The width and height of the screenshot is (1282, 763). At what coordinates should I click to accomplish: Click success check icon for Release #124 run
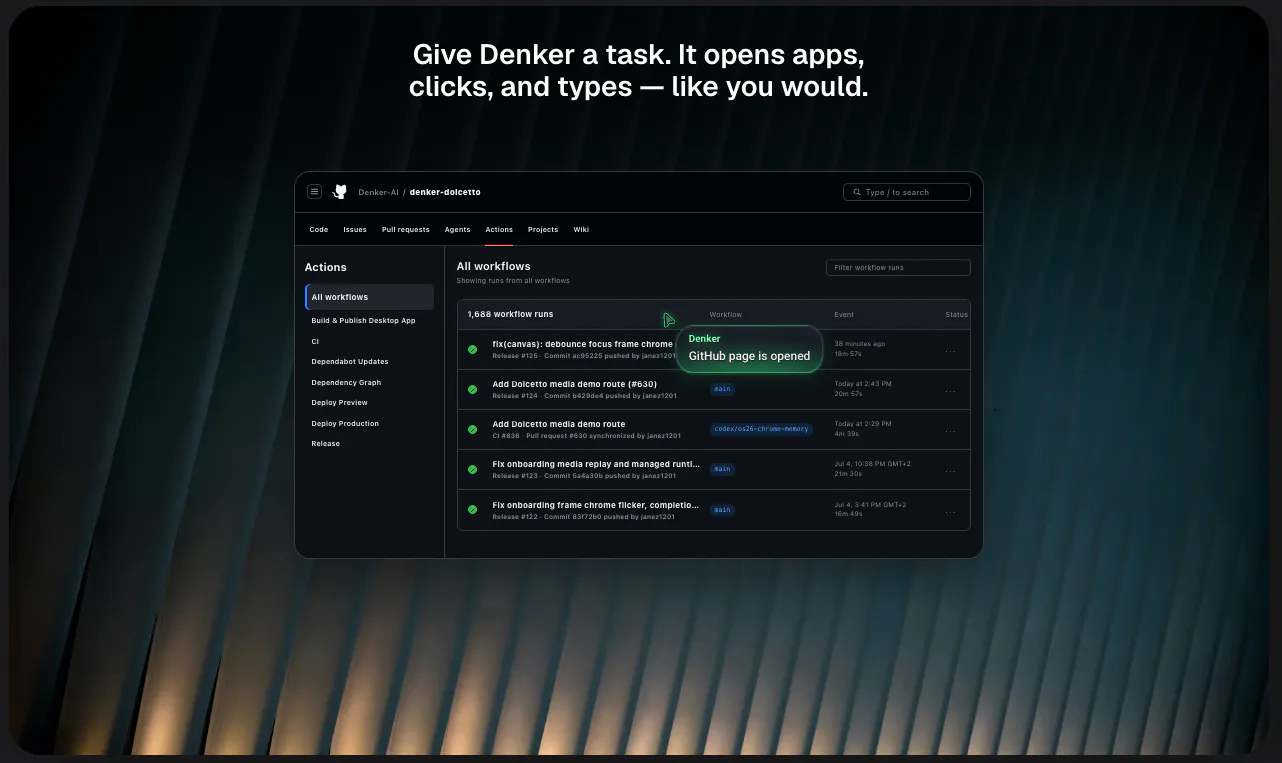click(x=472, y=389)
